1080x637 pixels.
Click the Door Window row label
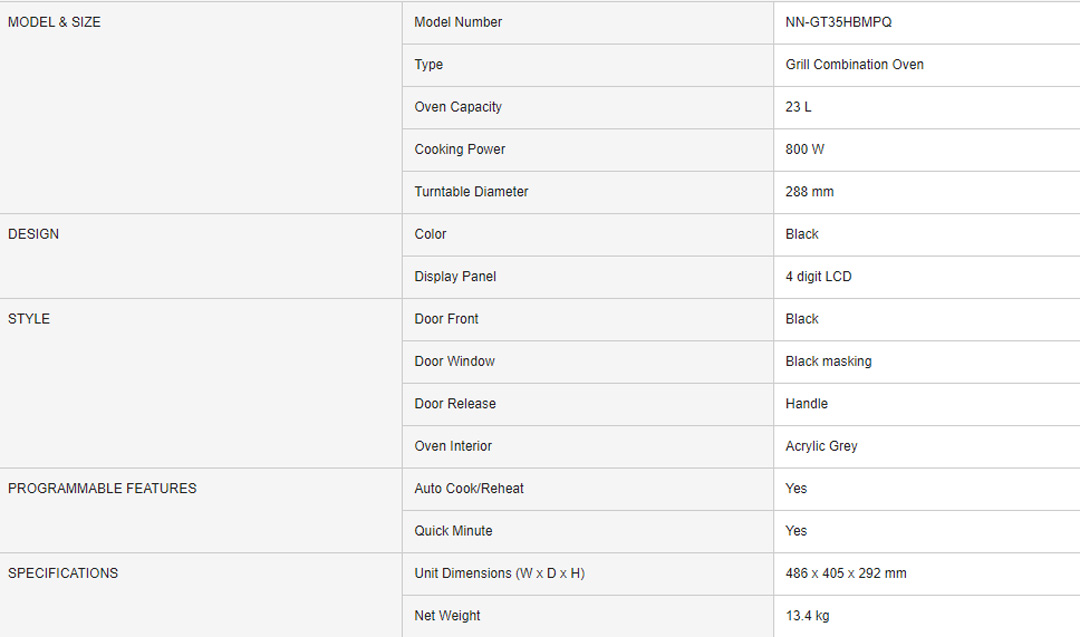click(454, 361)
